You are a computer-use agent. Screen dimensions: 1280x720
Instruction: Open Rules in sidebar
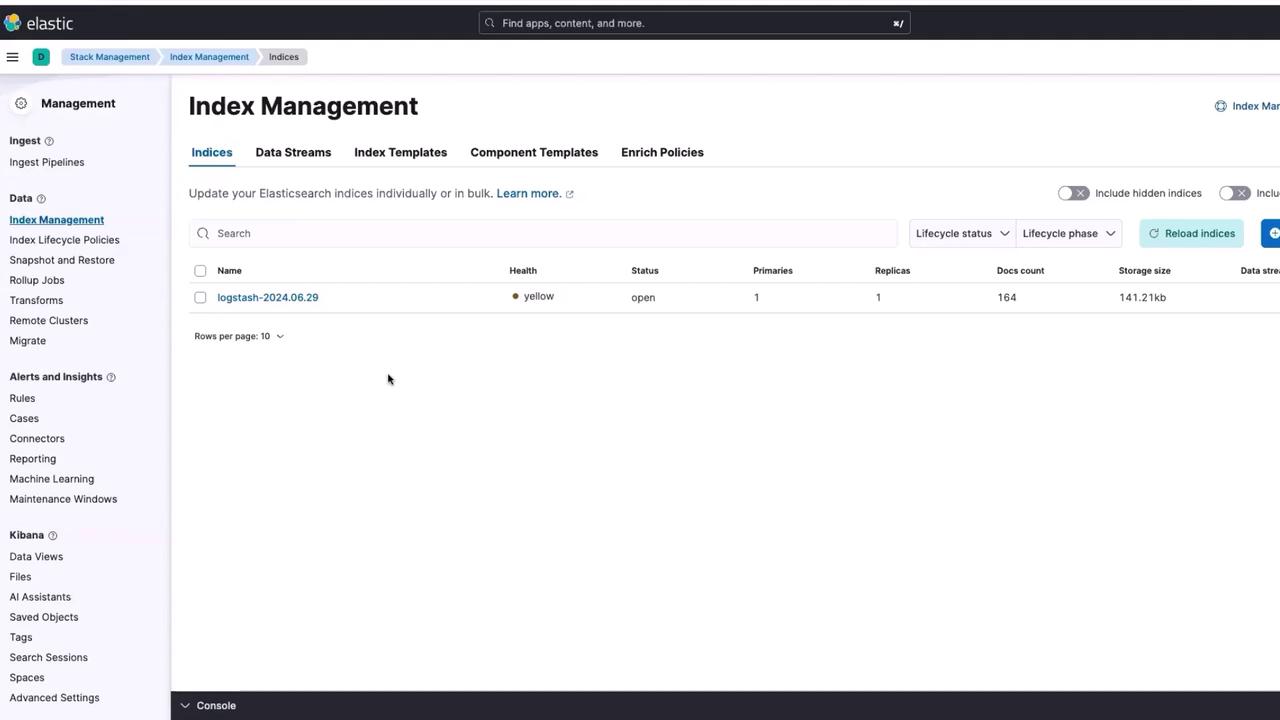tap(22, 398)
